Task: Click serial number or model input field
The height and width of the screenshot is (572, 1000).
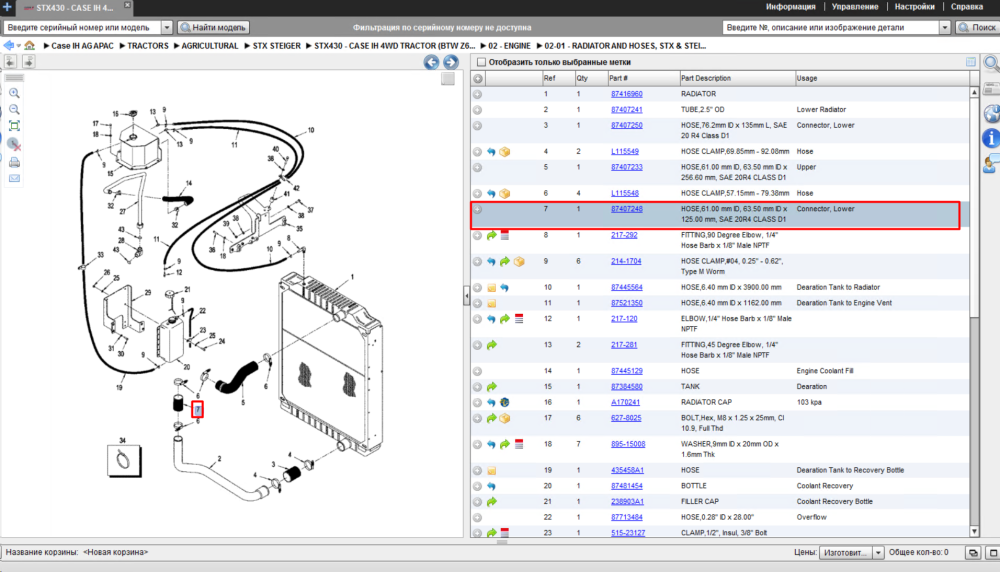Action: click(x=82, y=27)
